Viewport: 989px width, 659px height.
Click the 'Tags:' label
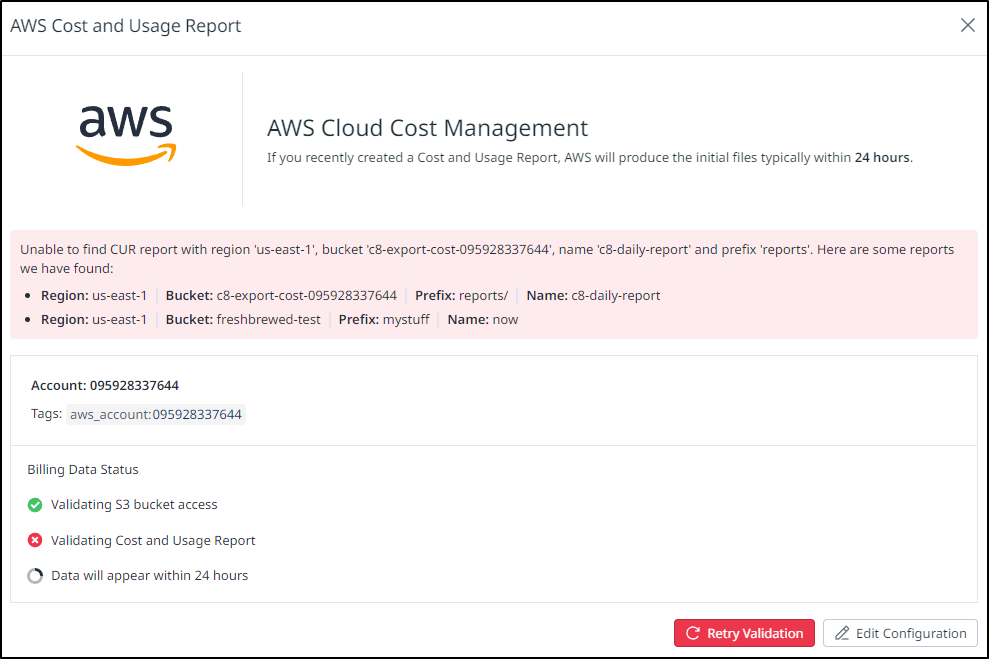pos(47,414)
